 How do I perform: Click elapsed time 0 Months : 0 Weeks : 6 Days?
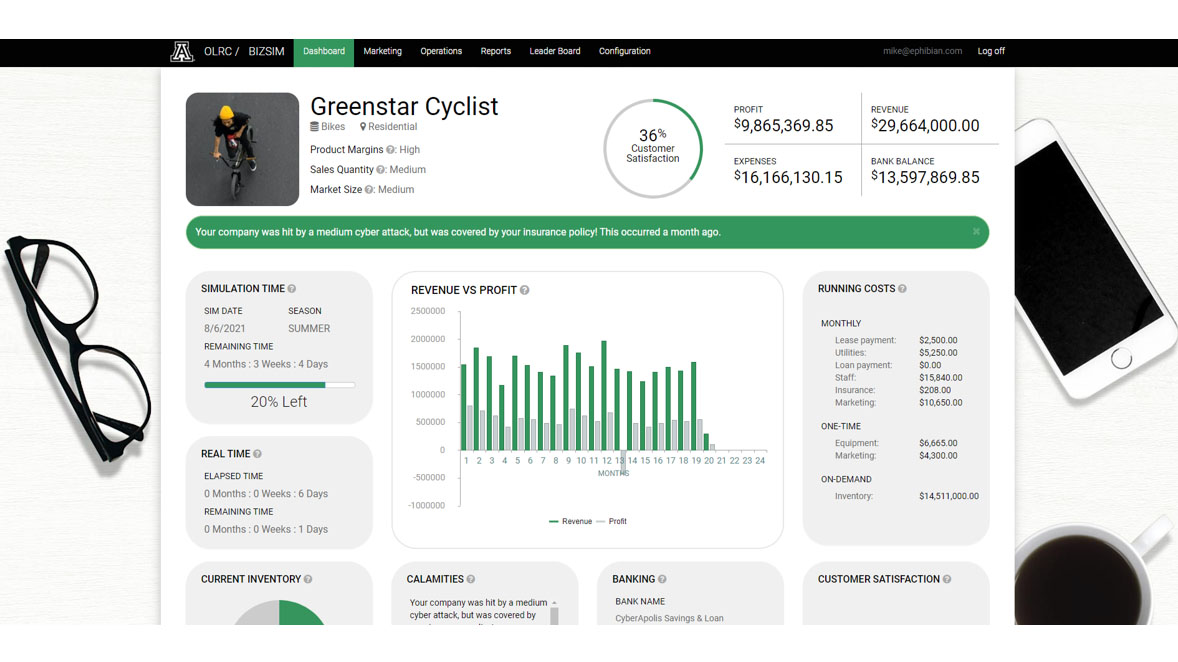pos(266,494)
